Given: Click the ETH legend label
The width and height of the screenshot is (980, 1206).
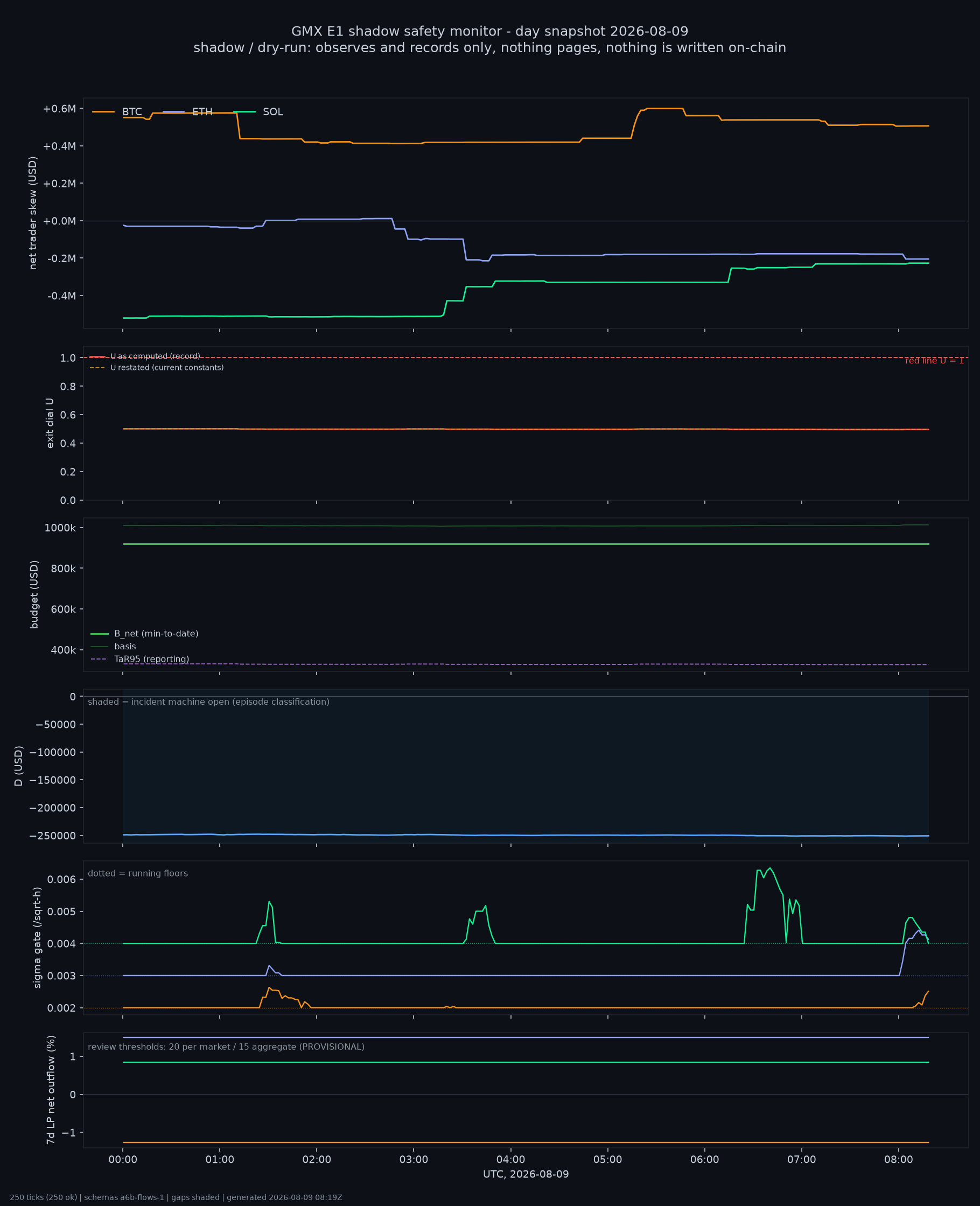Looking at the screenshot, I should [x=202, y=112].
